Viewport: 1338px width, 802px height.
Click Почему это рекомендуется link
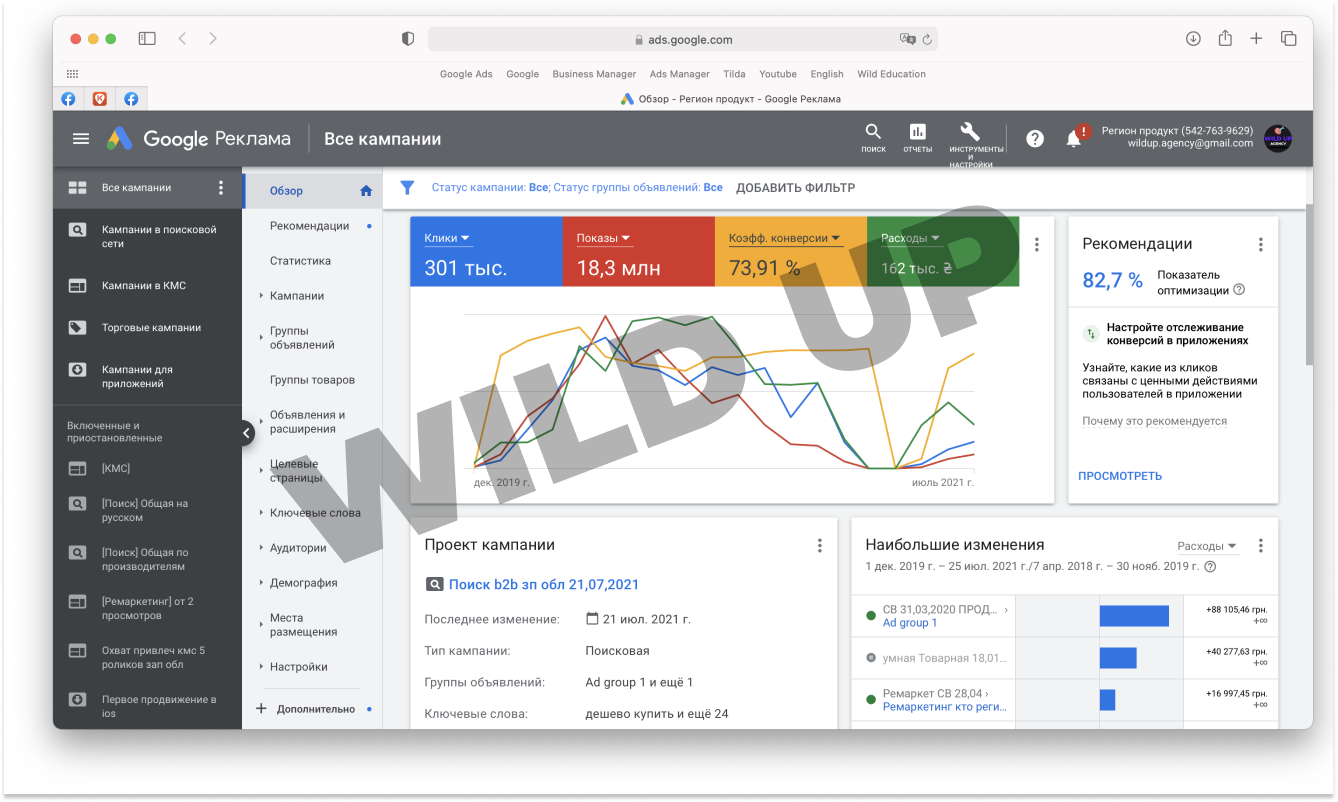click(1154, 421)
